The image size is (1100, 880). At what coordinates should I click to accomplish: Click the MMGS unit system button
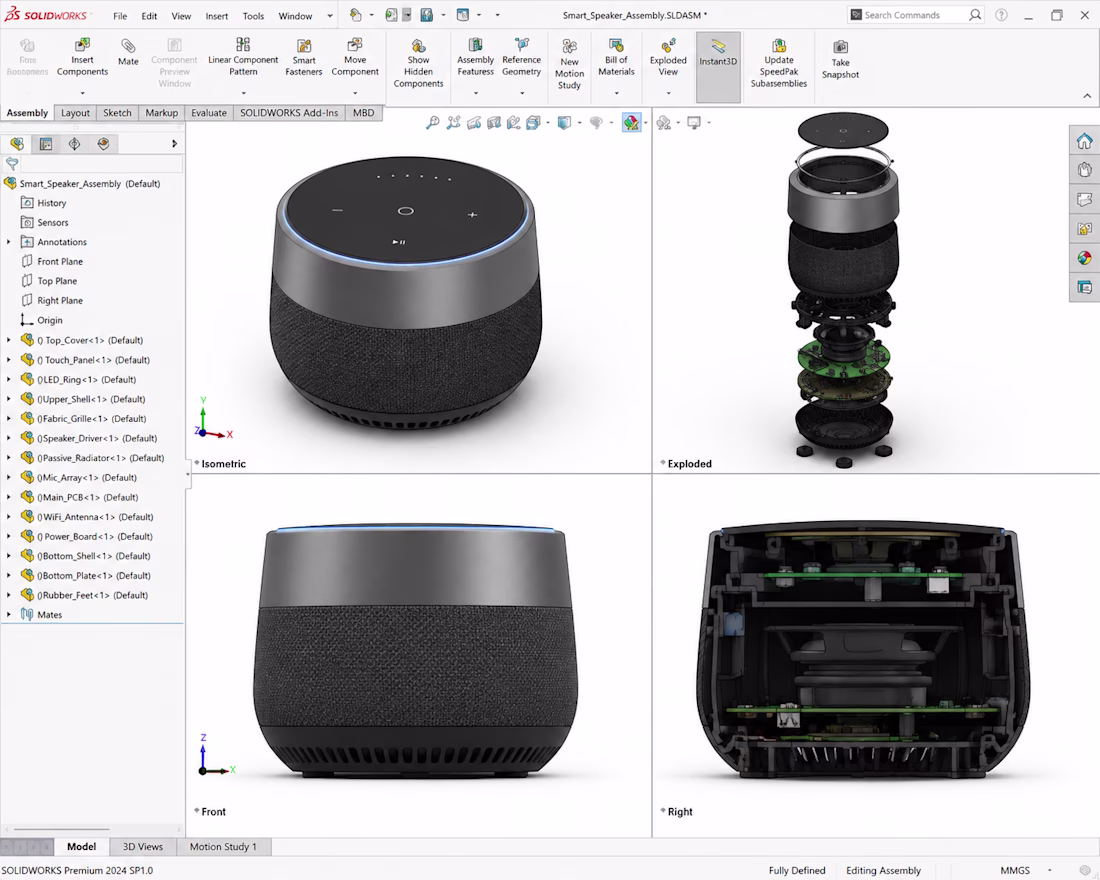coord(1015,870)
